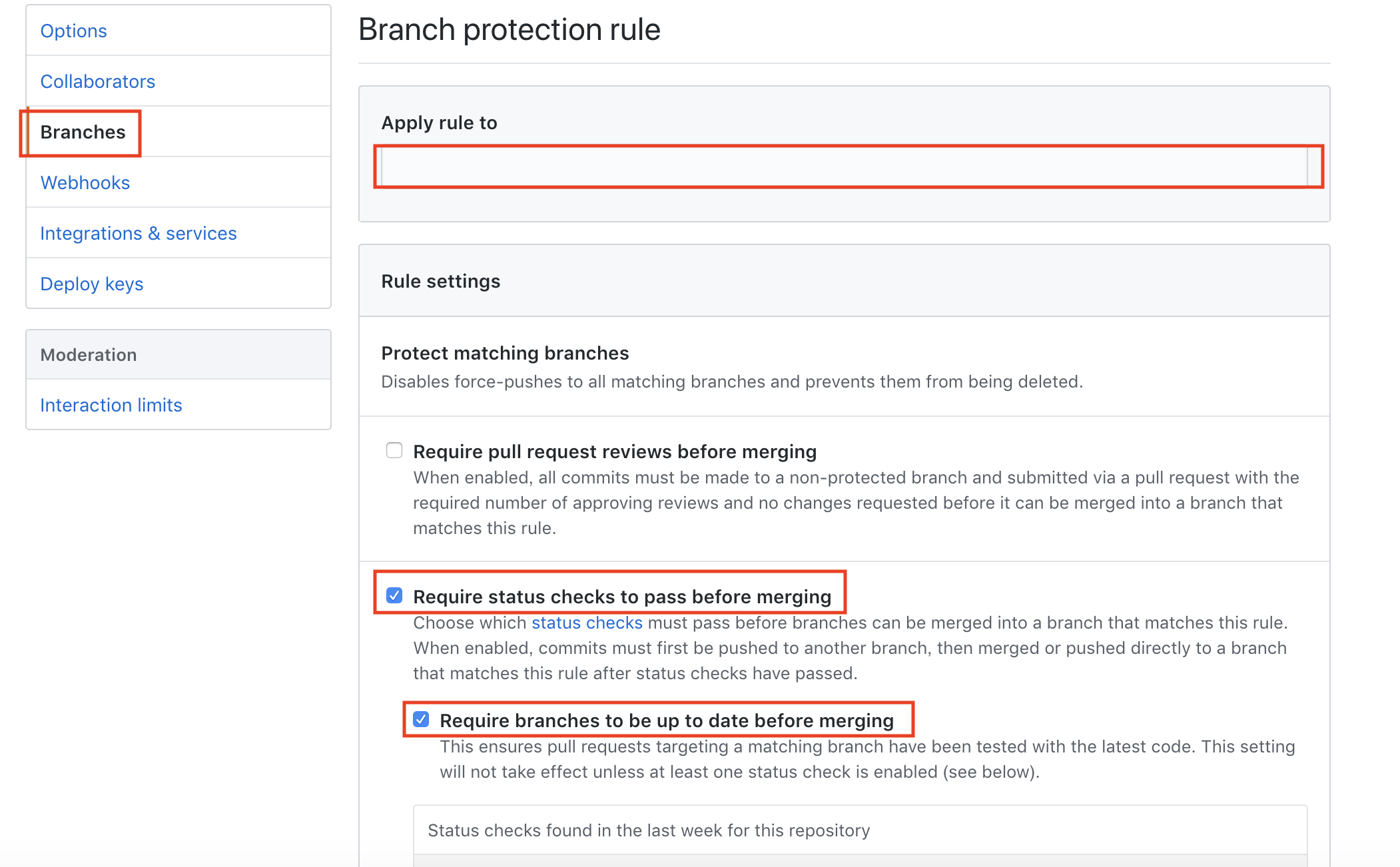Image resolution: width=1400 pixels, height=867 pixels.
Task: Go to Collaborators in the sidebar
Action: coord(97,81)
